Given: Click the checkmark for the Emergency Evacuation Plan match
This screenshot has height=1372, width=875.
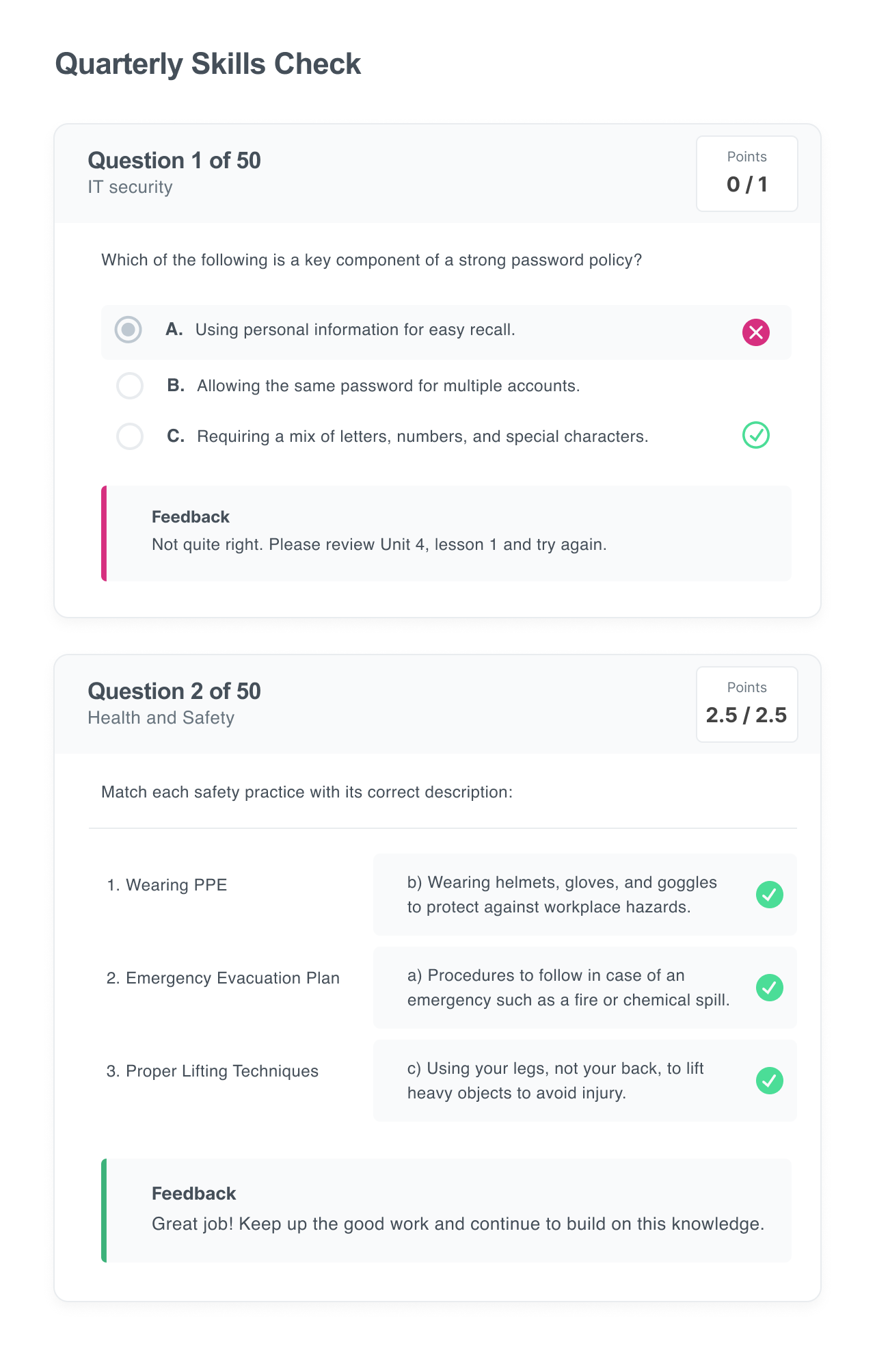Looking at the screenshot, I should (771, 988).
